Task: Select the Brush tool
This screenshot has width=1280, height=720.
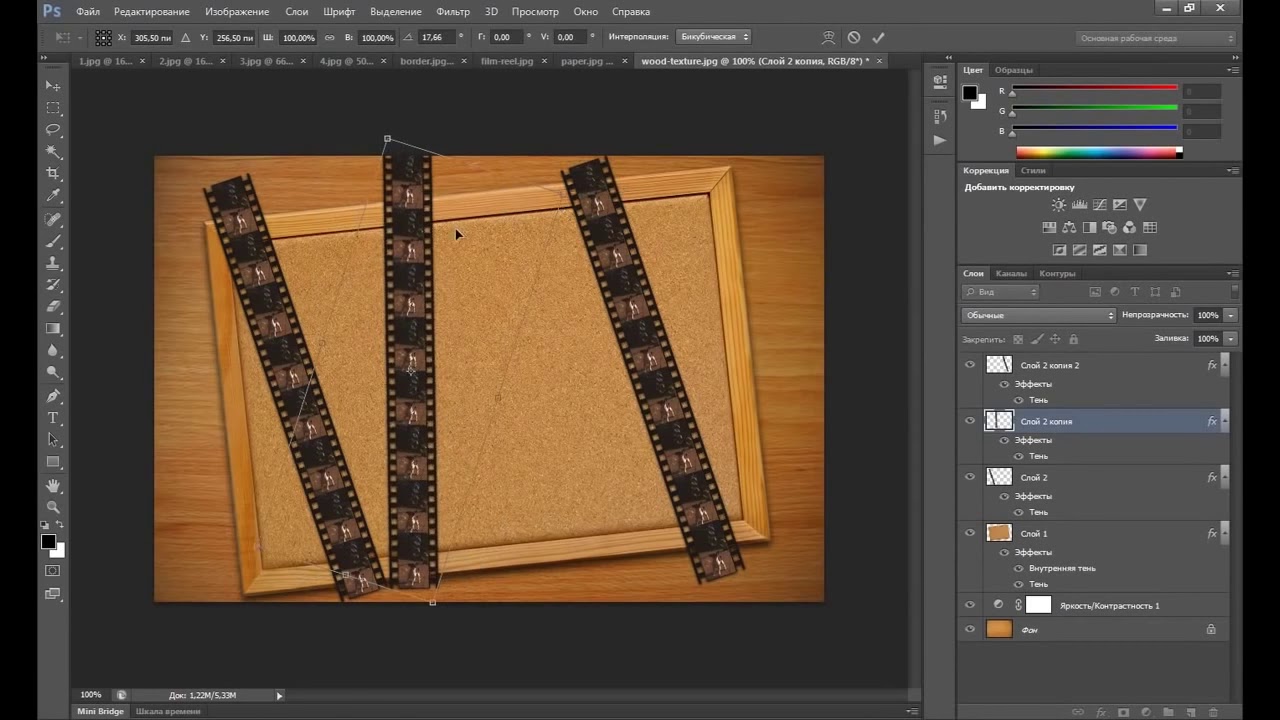Action: pyautogui.click(x=53, y=241)
